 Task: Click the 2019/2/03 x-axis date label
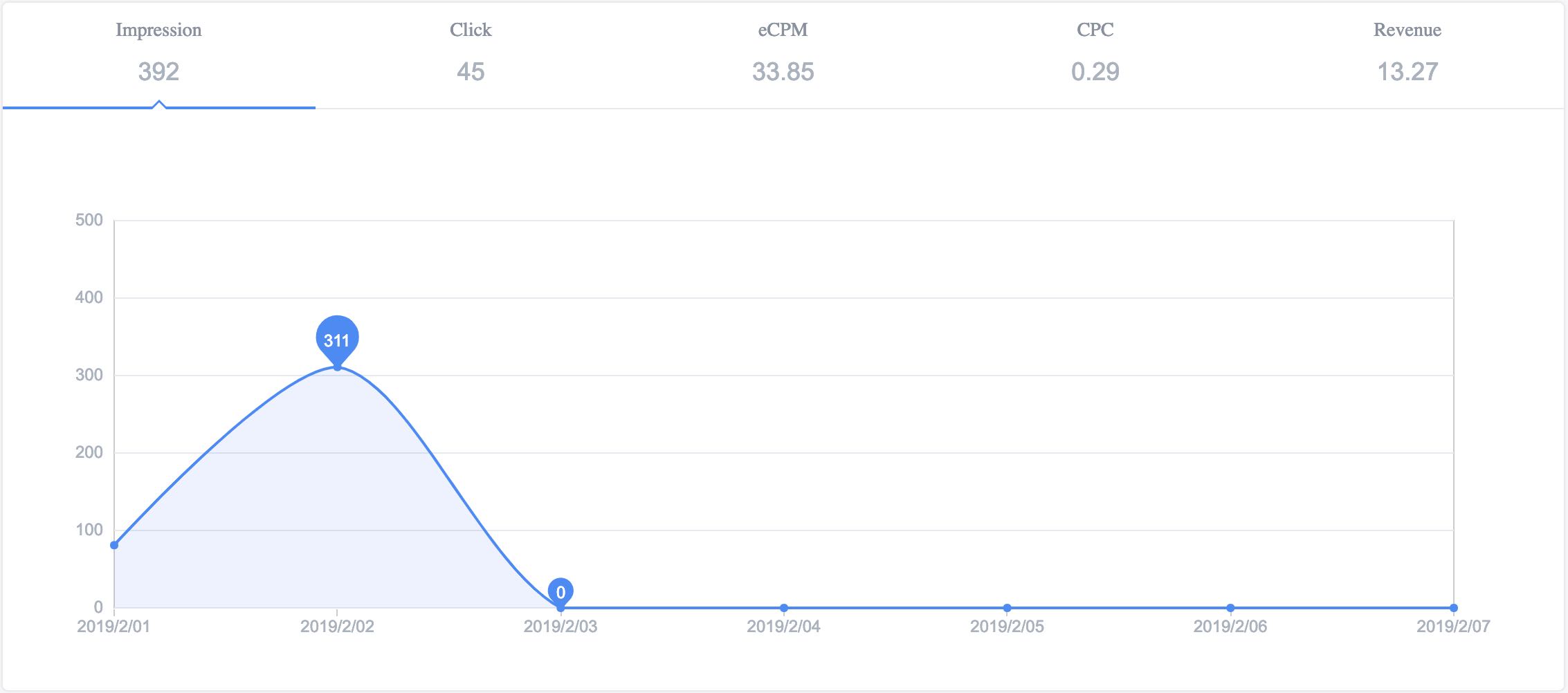tap(560, 627)
